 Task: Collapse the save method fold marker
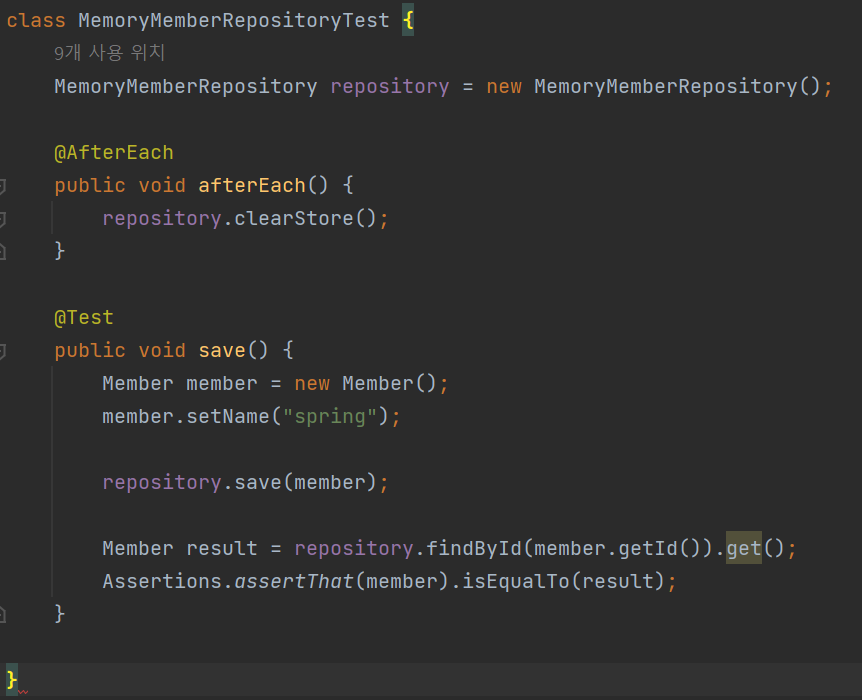click(x=2, y=351)
